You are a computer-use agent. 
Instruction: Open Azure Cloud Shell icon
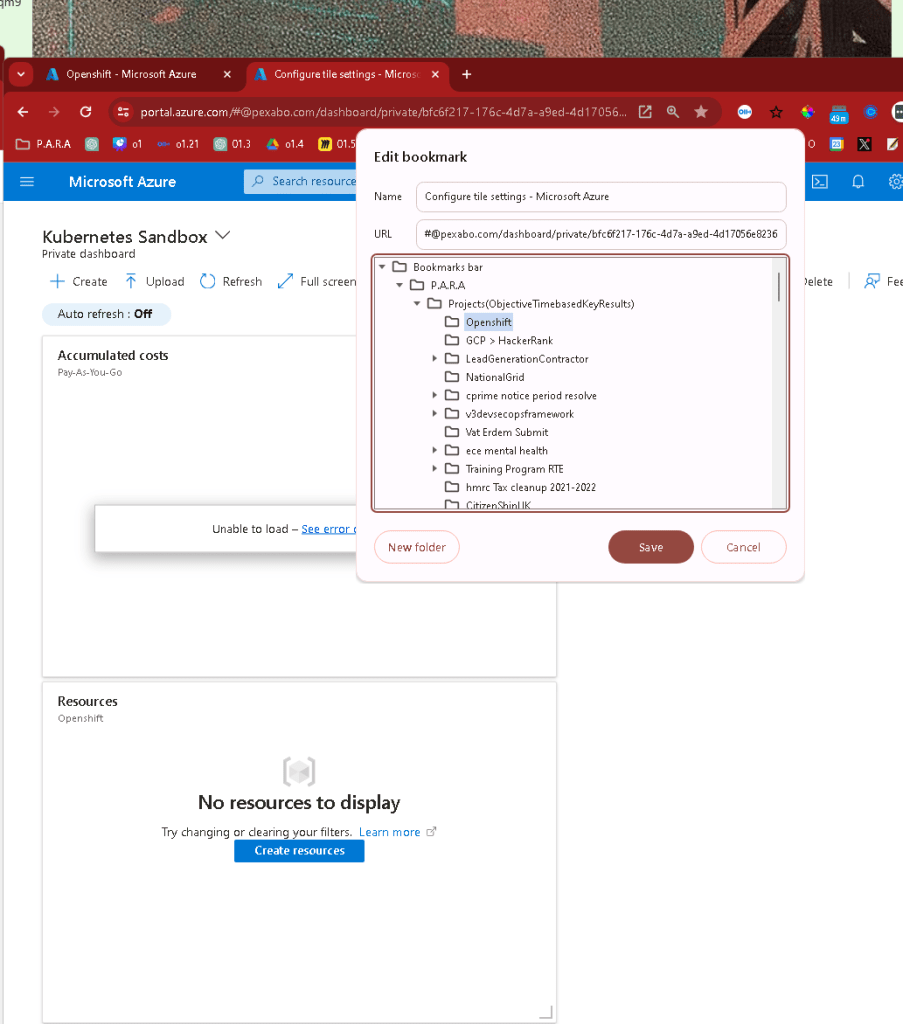click(820, 182)
